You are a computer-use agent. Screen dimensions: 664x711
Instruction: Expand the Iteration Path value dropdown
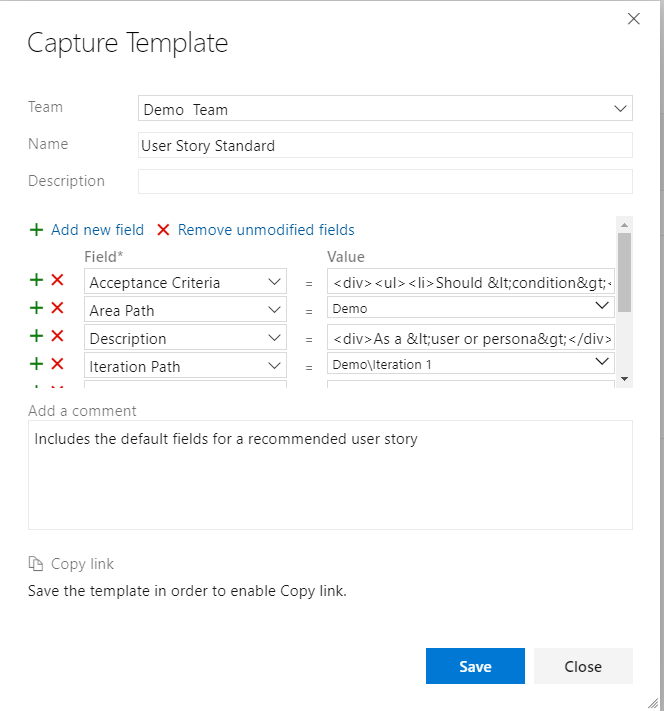(x=602, y=362)
